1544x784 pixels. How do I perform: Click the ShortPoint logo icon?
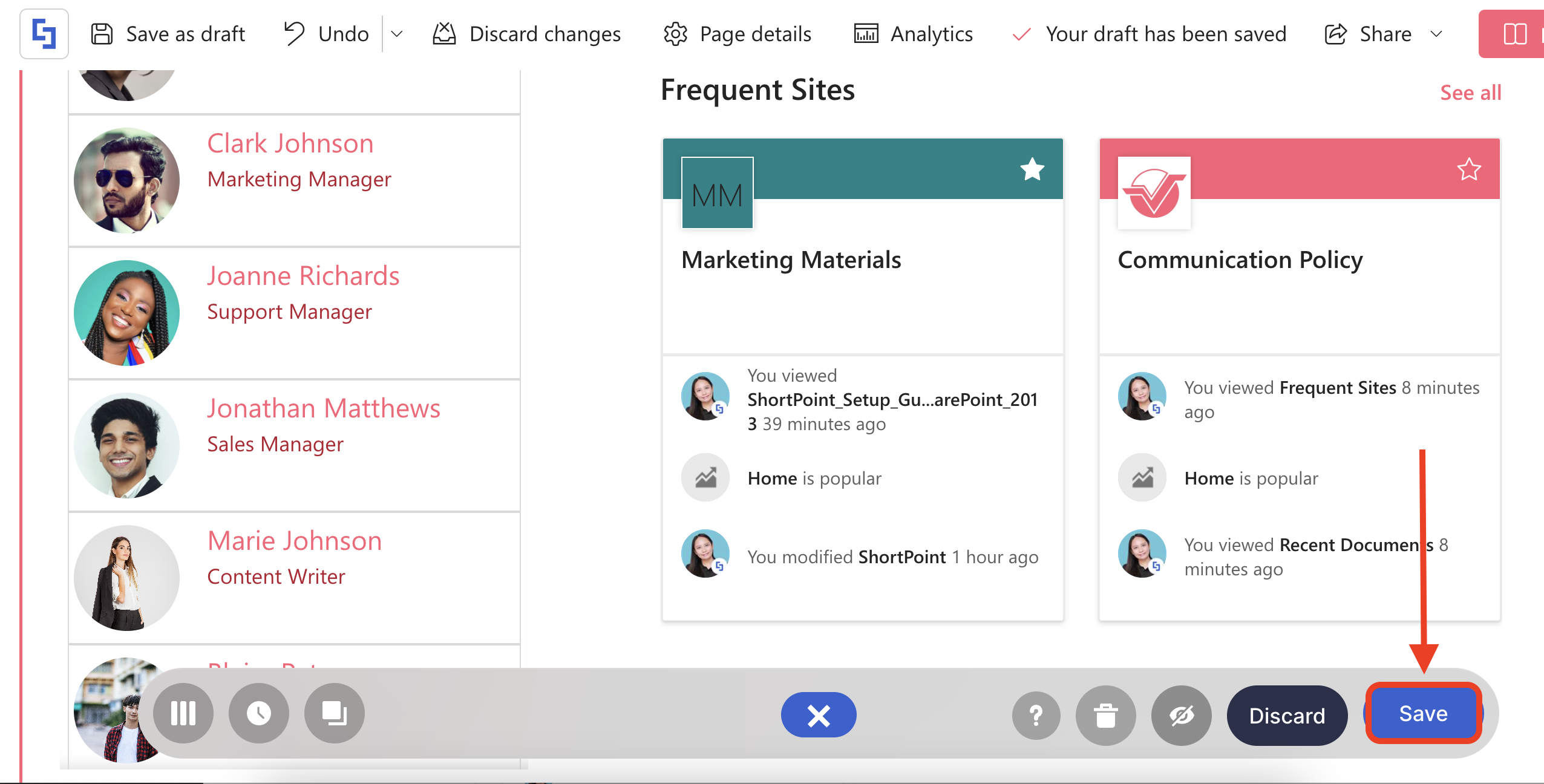click(44, 34)
